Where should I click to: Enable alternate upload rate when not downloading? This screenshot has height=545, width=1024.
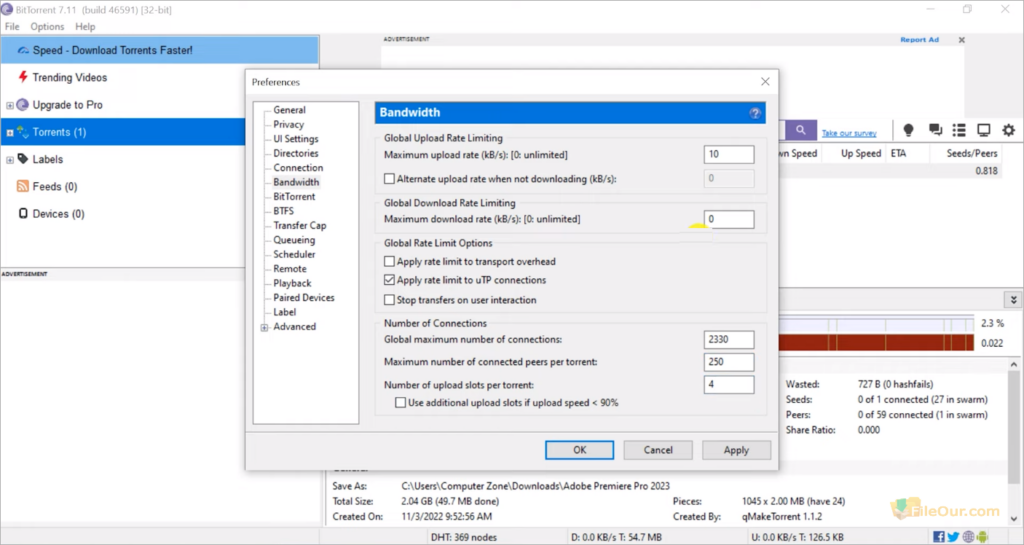click(x=389, y=178)
